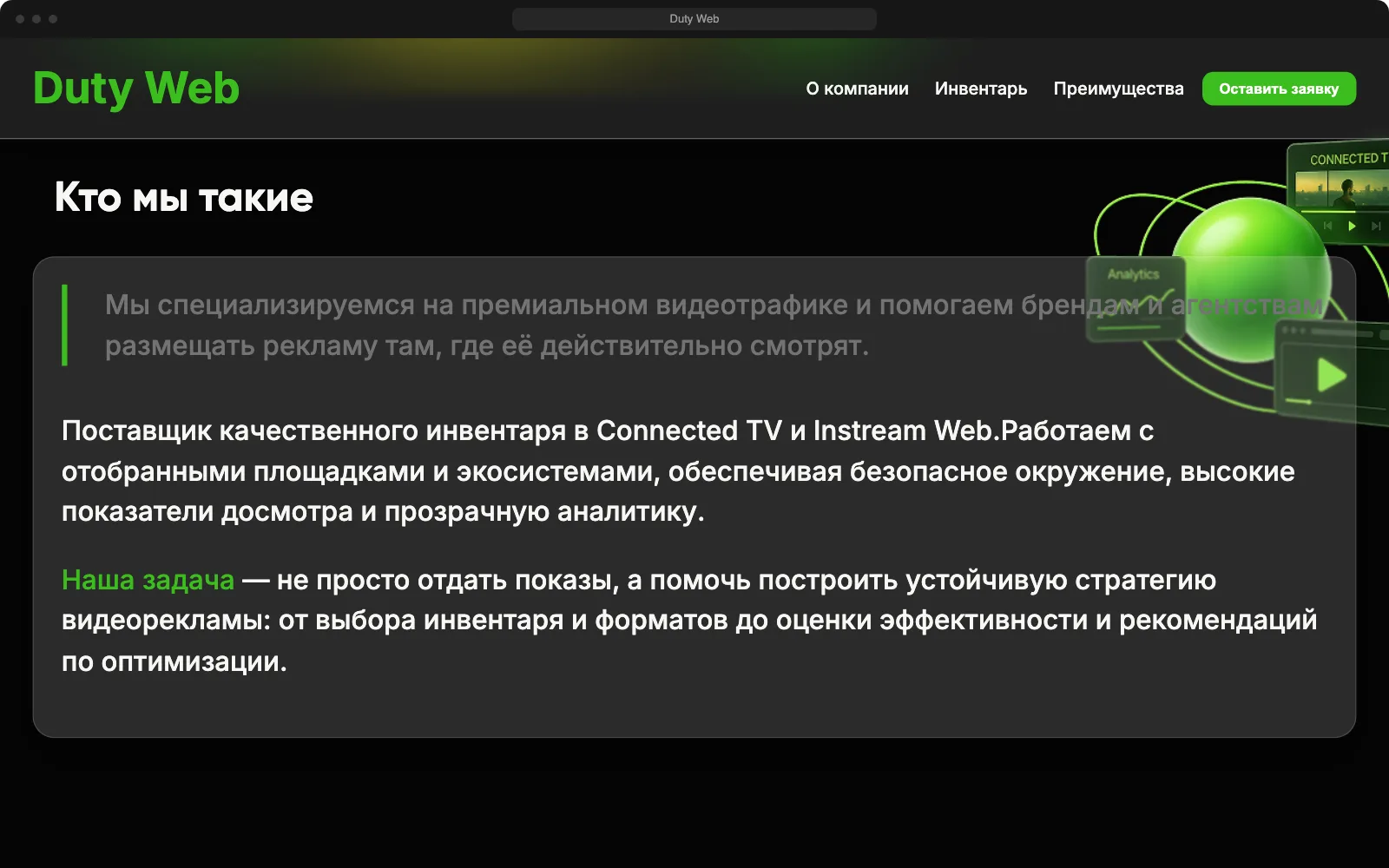Click the Connected TV thumbnail

1341,188
